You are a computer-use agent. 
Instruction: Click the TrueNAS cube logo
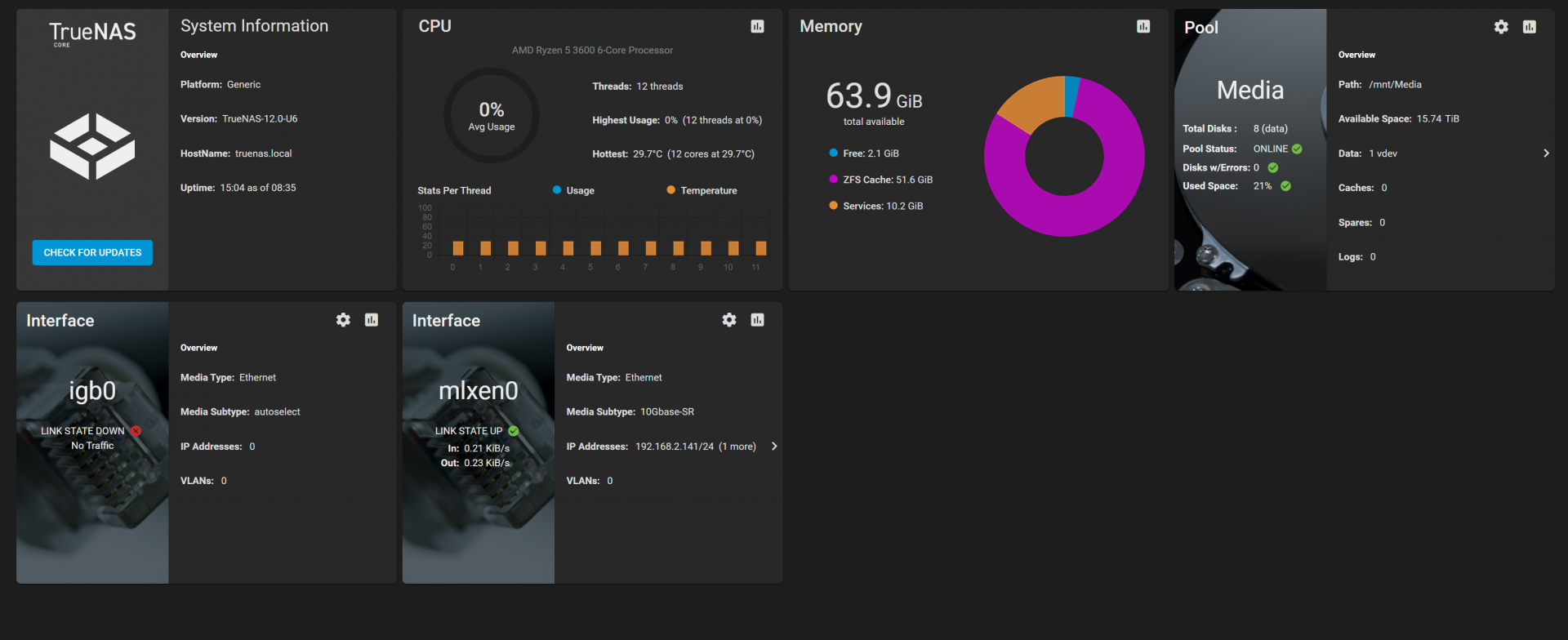92,146
